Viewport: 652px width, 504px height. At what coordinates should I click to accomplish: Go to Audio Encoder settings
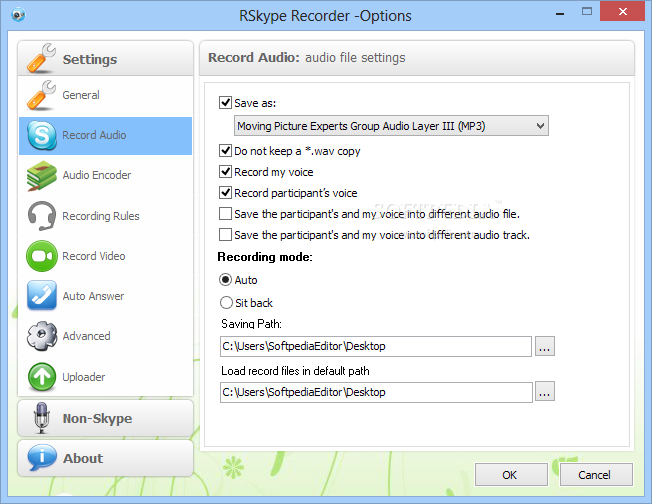[x=105, y=175]
